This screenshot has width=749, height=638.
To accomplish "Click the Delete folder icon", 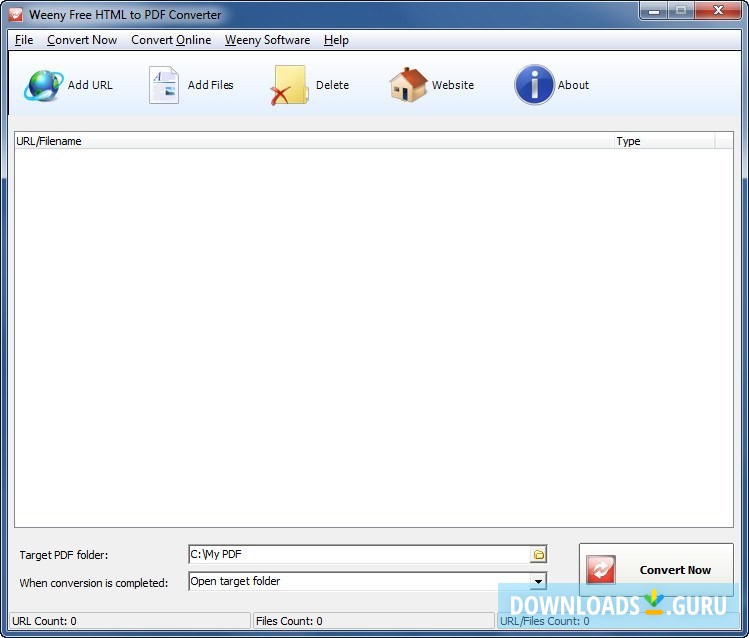I will (x=289, y=85).
